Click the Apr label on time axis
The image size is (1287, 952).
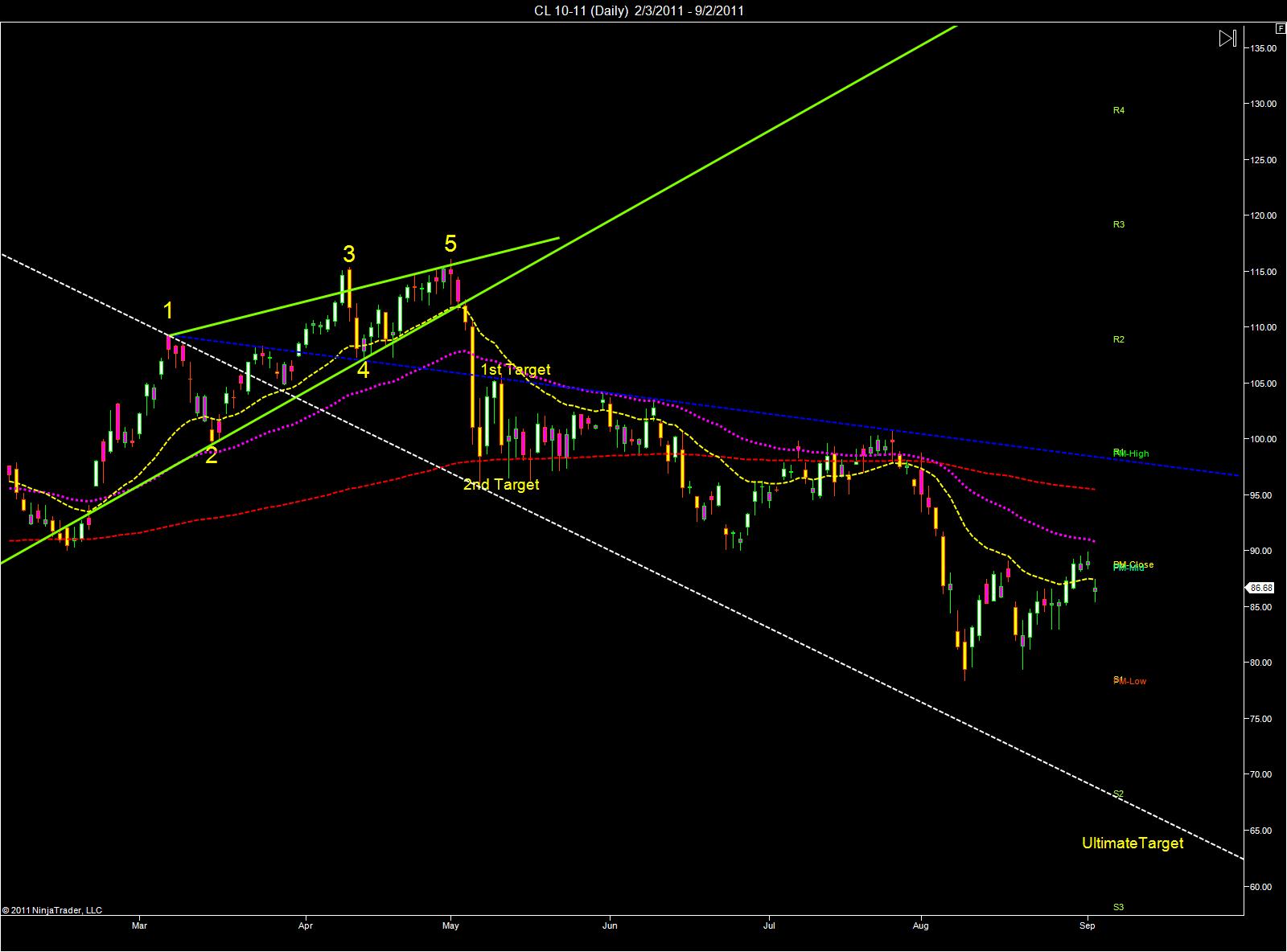click(x=306, y=925)
